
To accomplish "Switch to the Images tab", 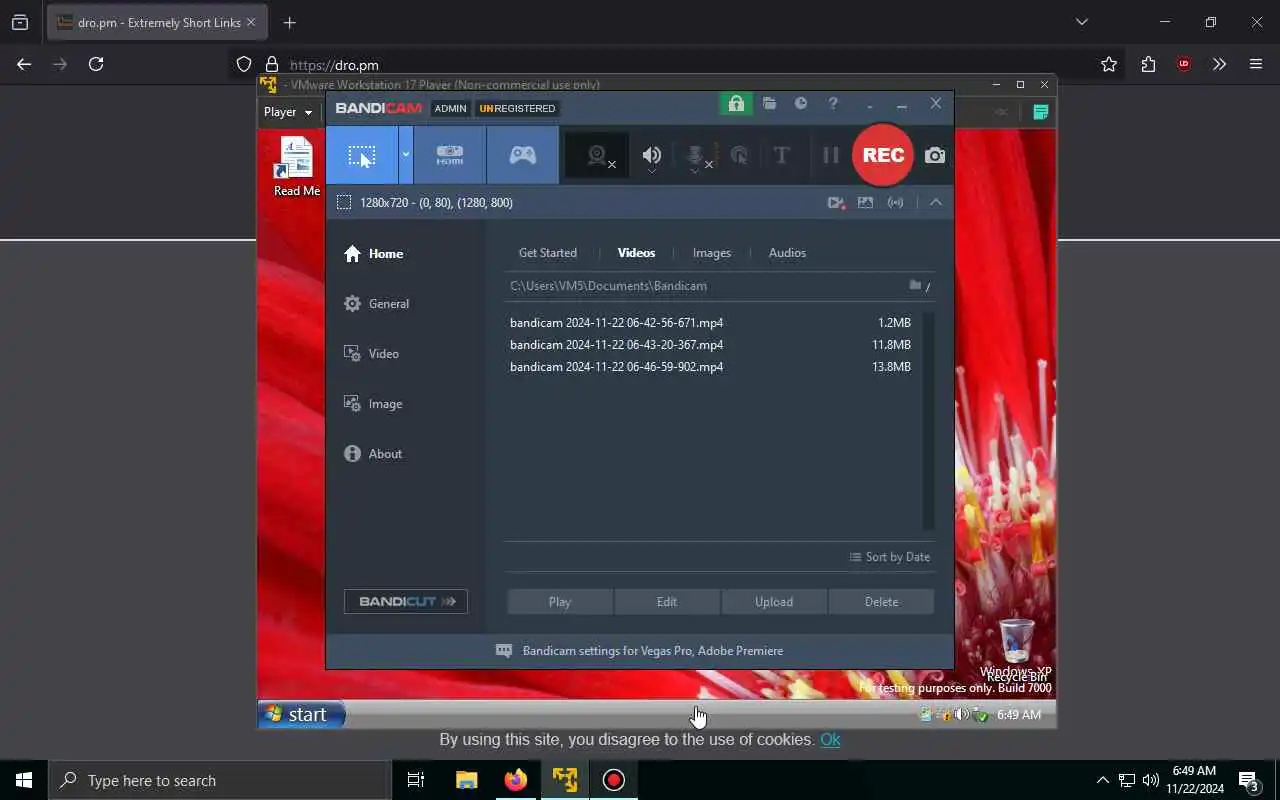I will point(712,253).
